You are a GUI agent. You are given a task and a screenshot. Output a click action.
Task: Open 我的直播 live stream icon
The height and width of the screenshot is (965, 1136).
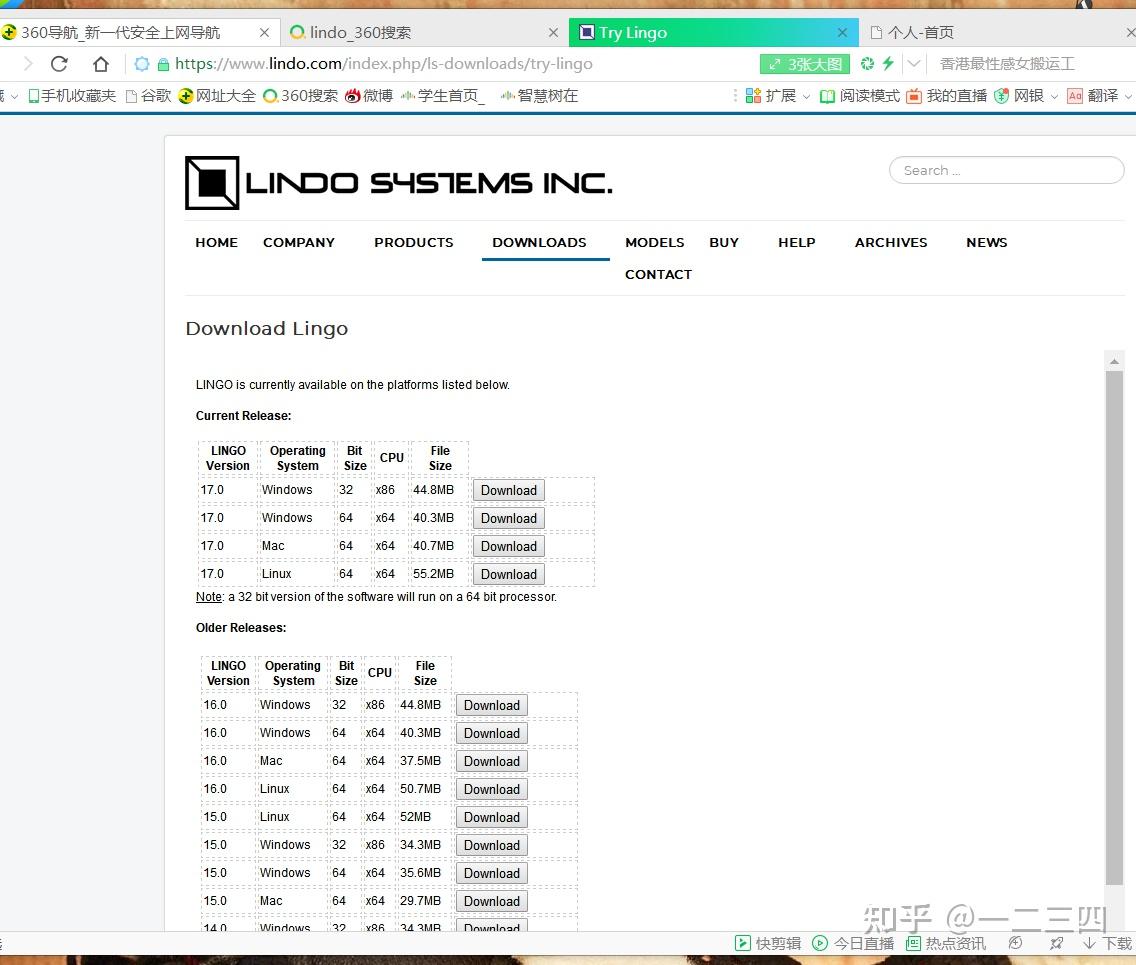914,96
